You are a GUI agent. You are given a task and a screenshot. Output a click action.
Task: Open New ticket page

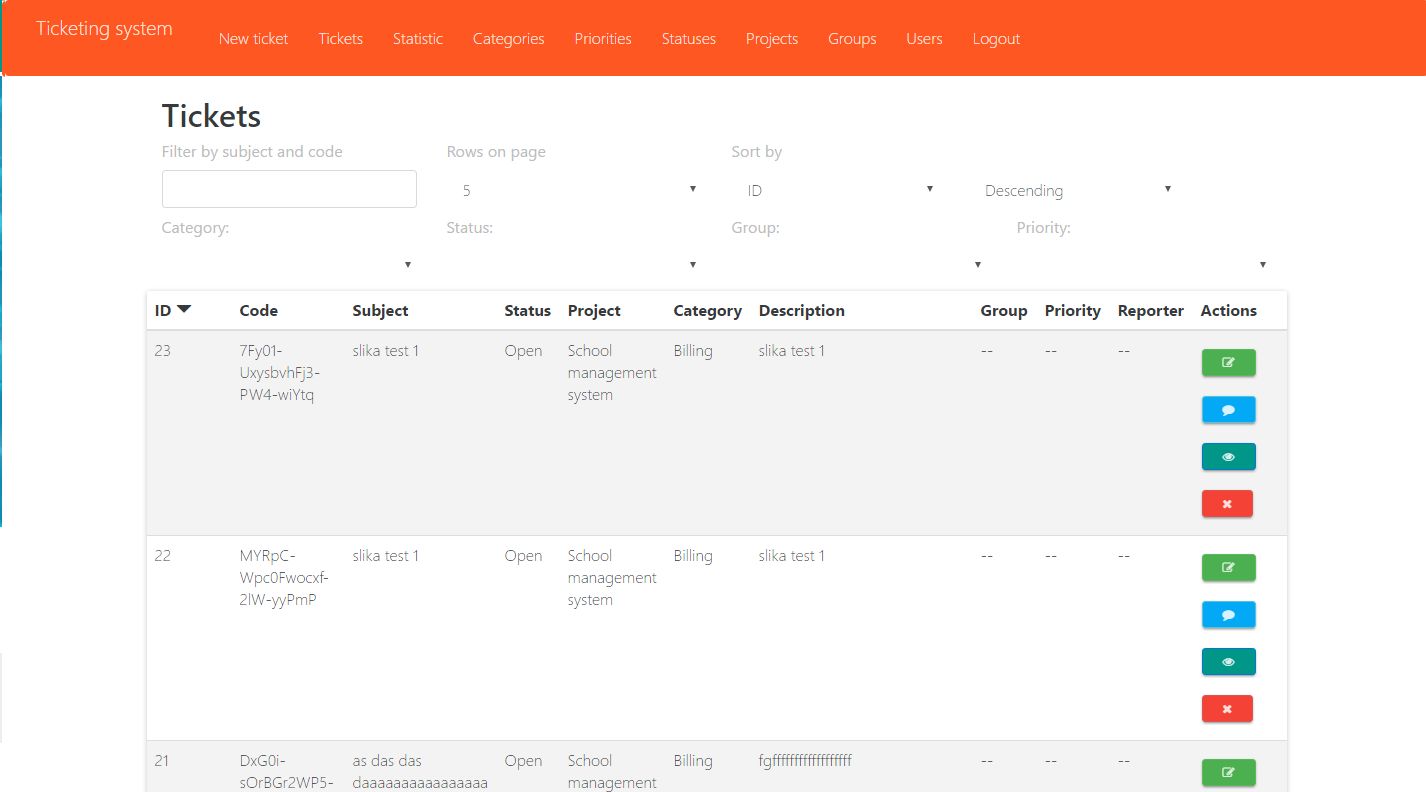(x=253, y=39)
